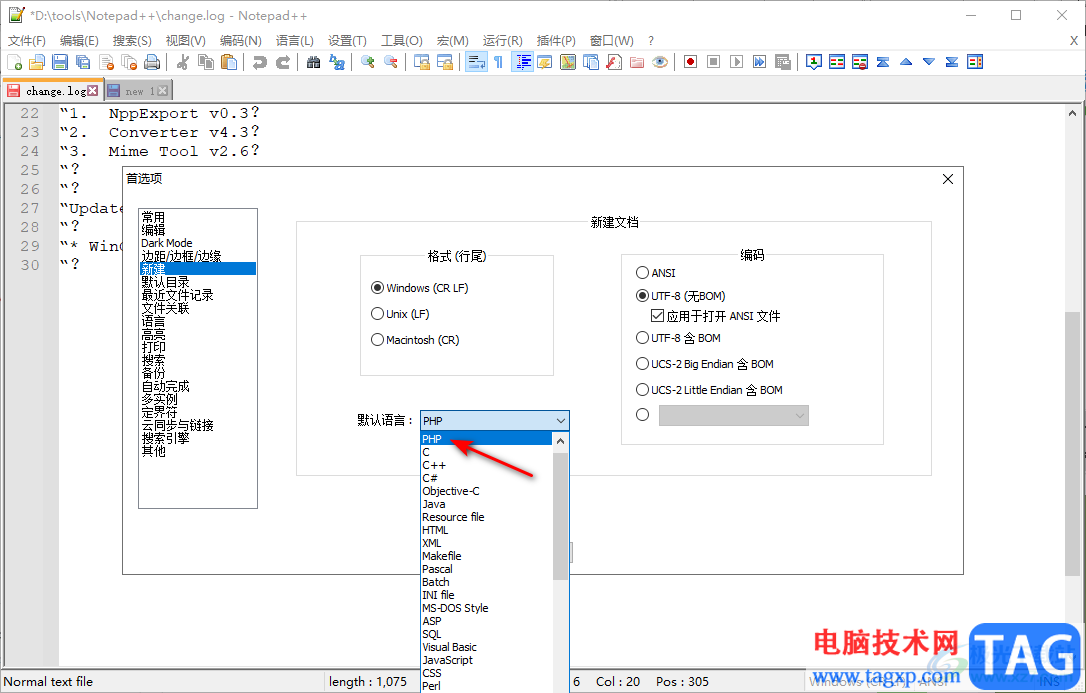The height and width of the screenshot is (693, 1086).
Task: Open the 编码(N) menu
Action: [x=240, y=41]
